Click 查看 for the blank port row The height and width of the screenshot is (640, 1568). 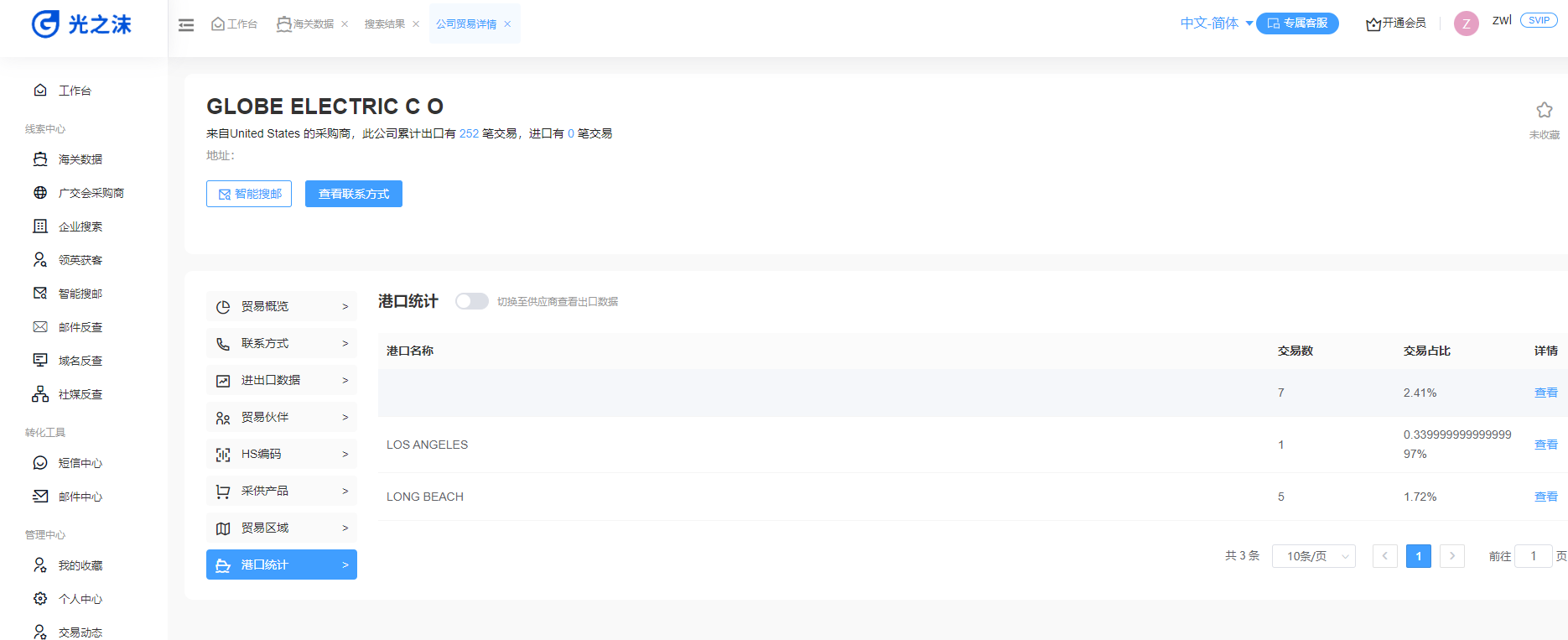[1545, 393]
